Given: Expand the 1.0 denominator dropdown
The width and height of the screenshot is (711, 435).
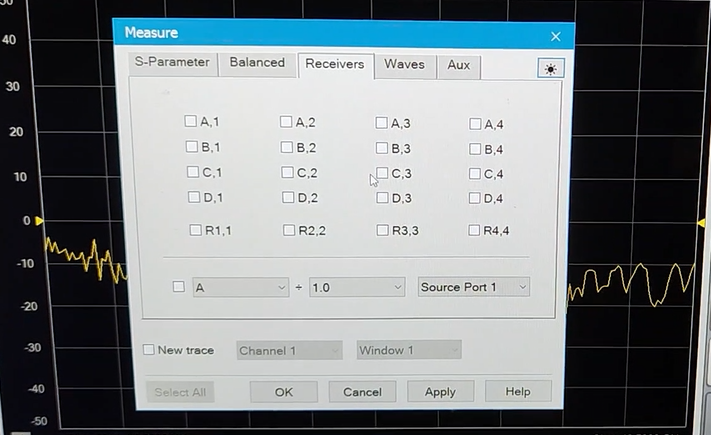Looking at the screenshot, I should (x=357, y=288).
